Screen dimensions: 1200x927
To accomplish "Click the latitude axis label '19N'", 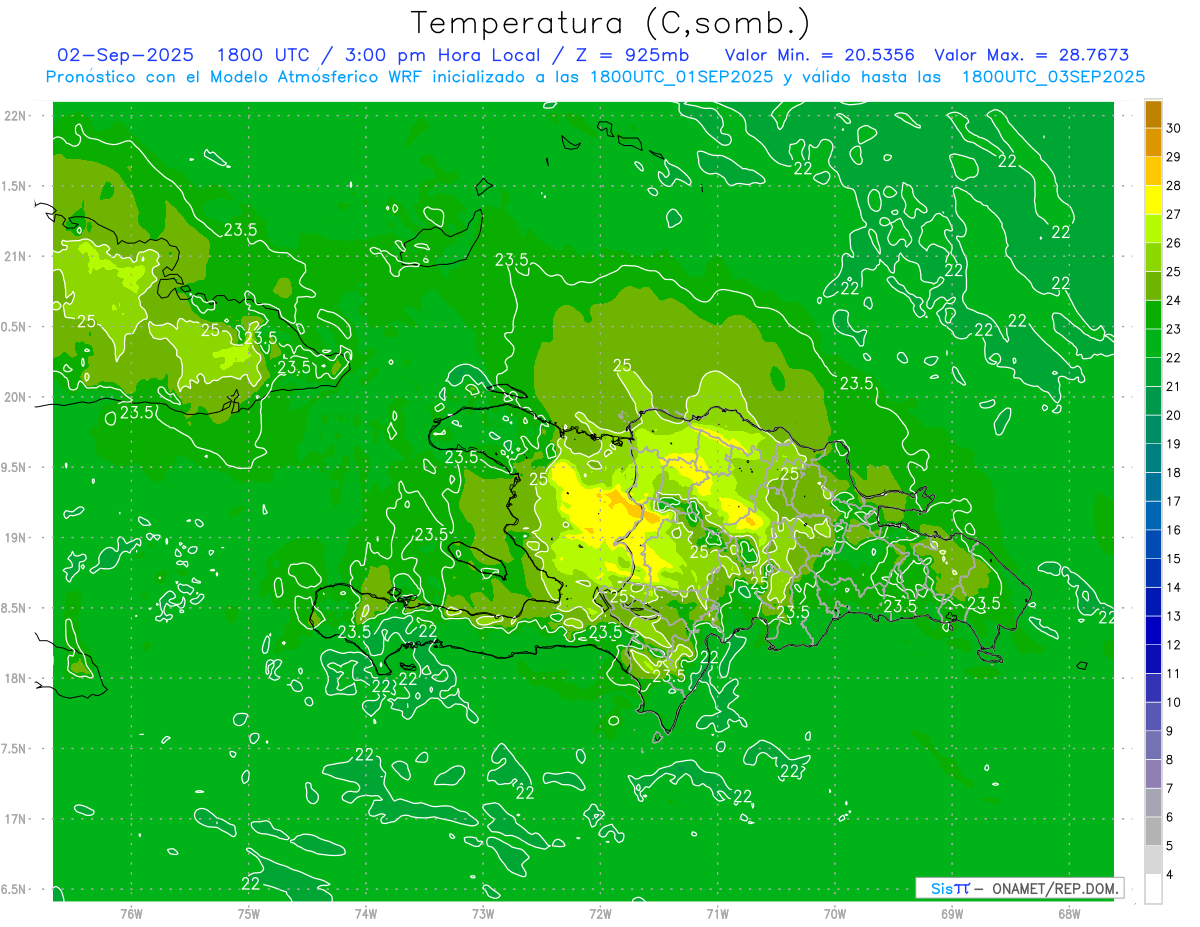I will point(17,538).
